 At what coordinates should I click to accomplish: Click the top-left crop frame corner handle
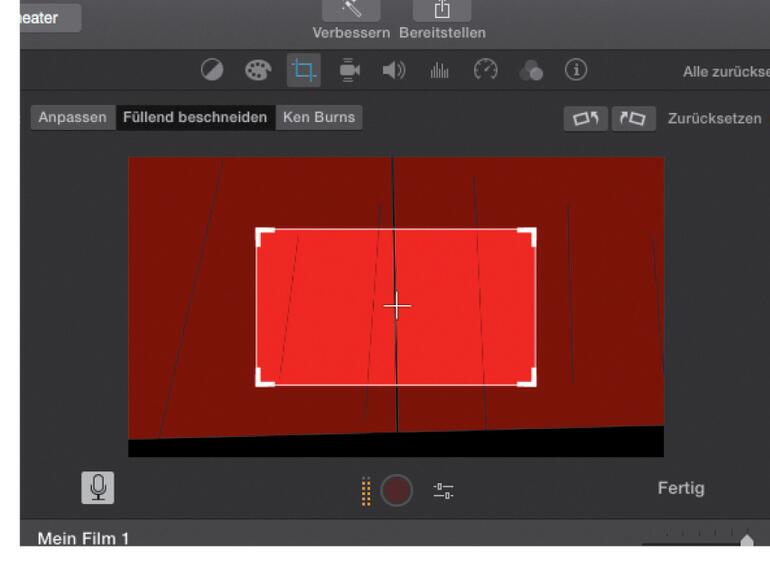(264, 236)
